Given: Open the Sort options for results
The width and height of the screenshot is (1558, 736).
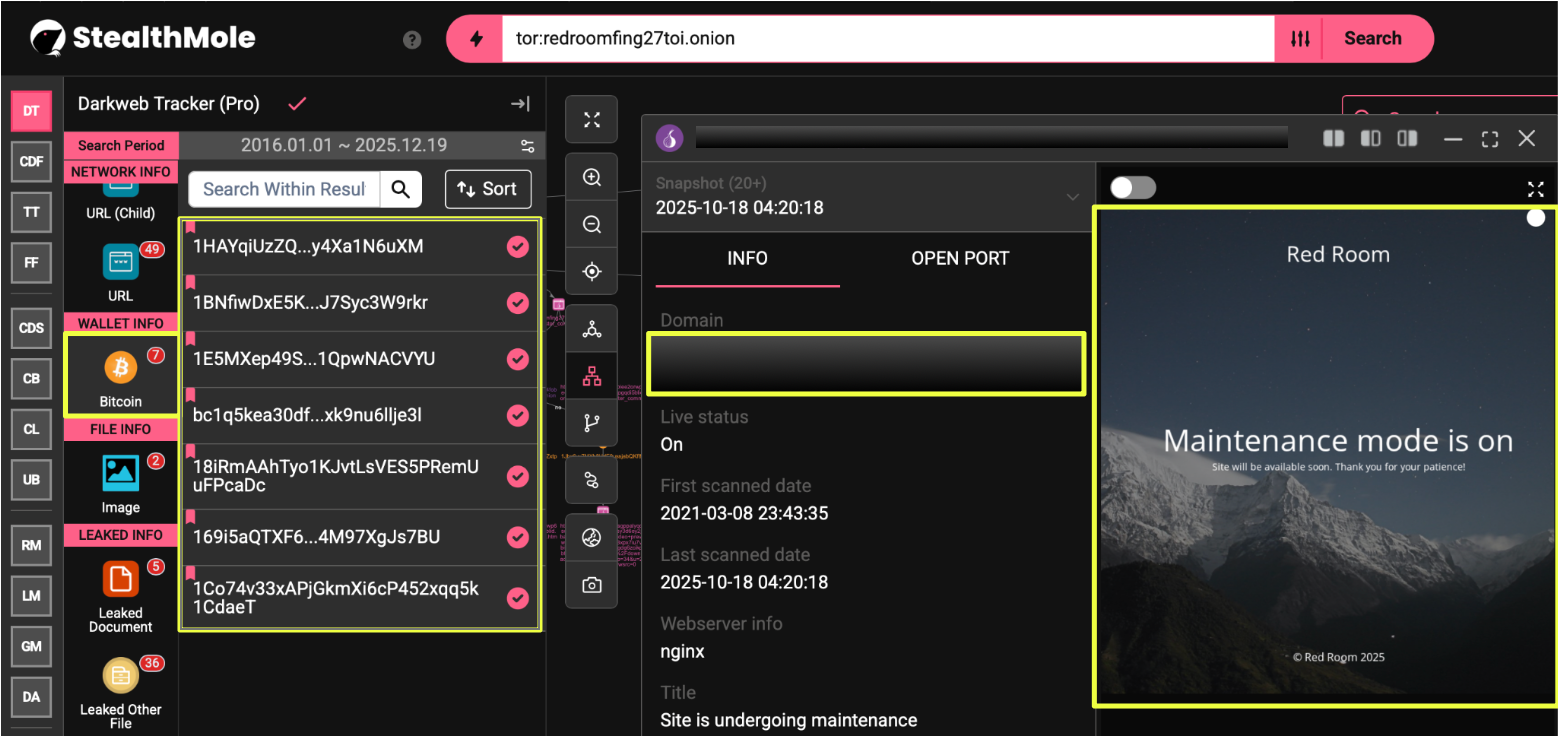Looking at the screenshot, I should (x=487, y=189).
